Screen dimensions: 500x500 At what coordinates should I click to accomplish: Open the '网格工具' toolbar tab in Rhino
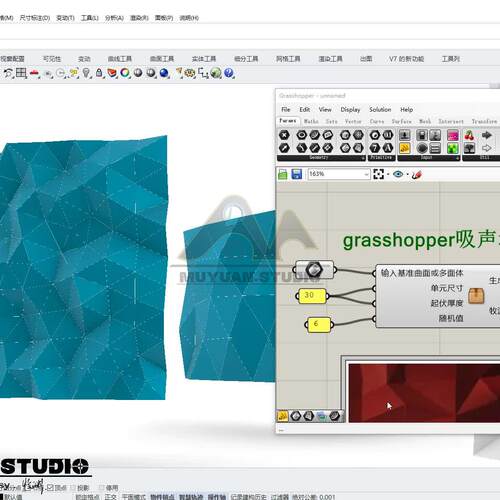[288, 59]
